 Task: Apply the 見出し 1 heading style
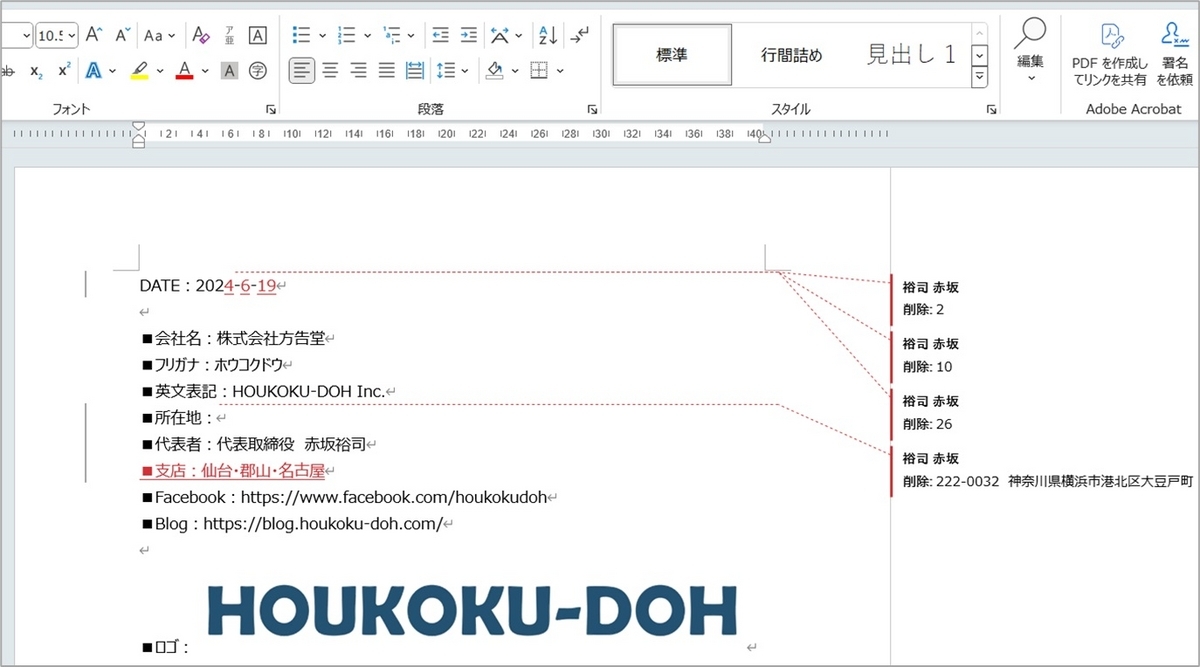911,55
